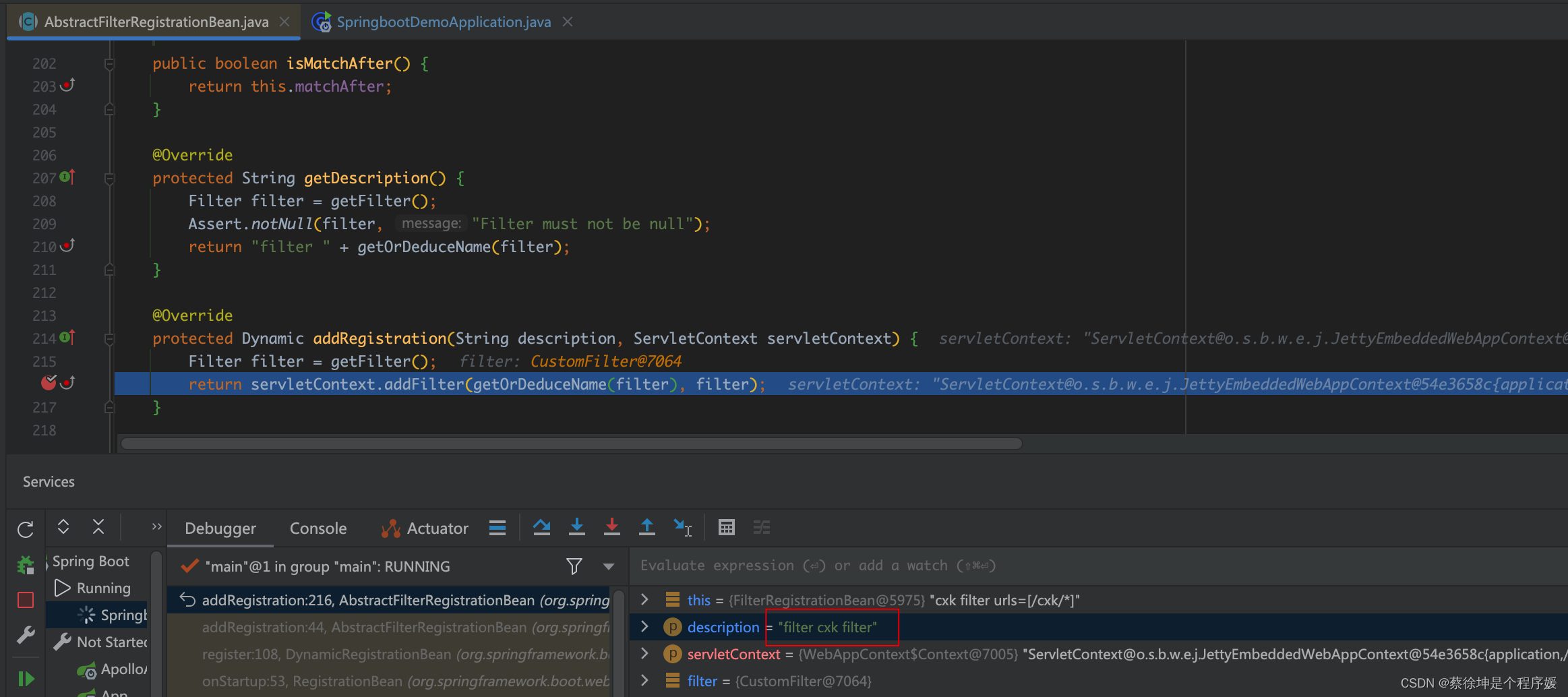This screenshot has height=697, width=1568.
Task: Toggle the breakpoint on the highlighted return line
Action: pos(49,383)
